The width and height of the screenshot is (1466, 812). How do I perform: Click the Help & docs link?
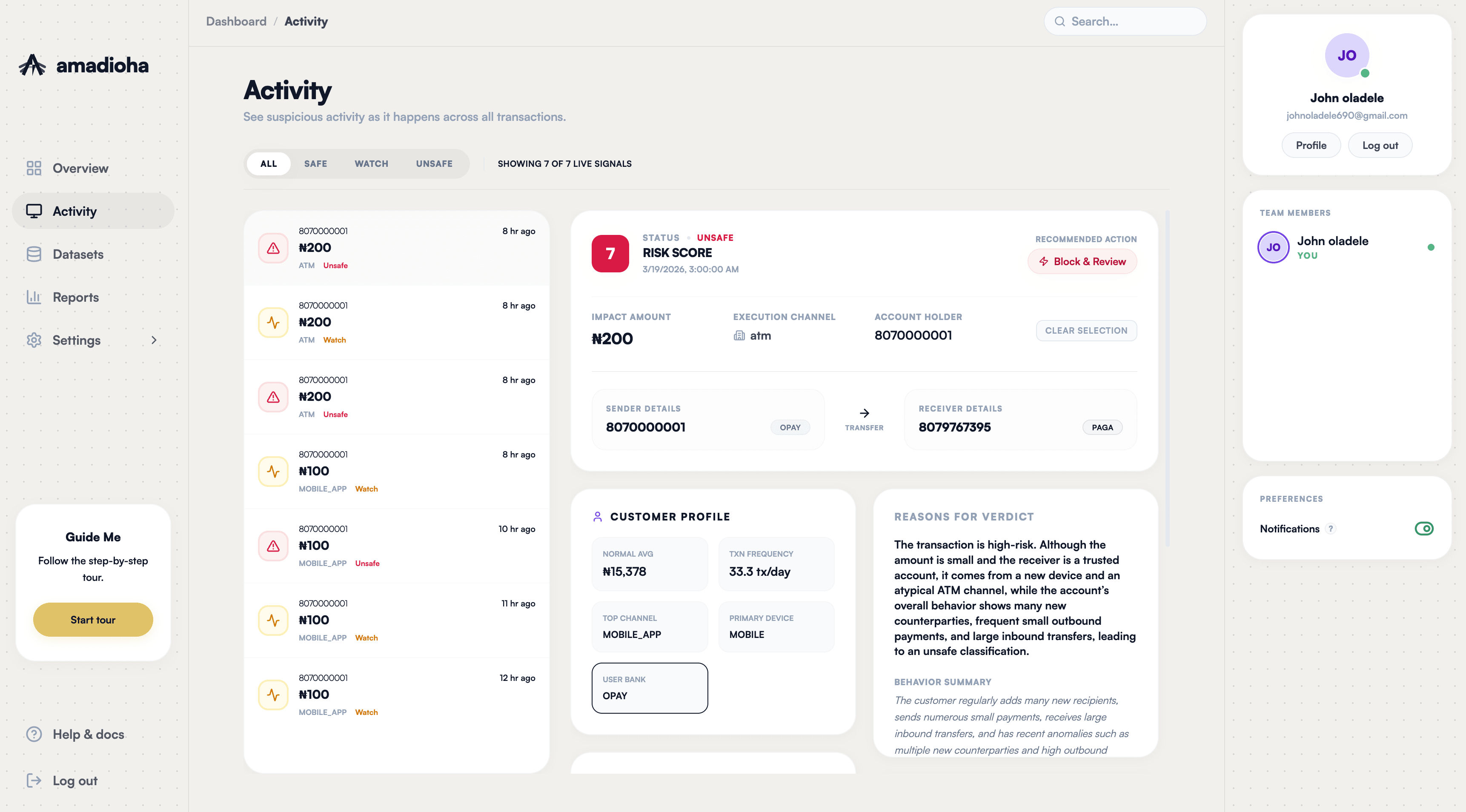click(88, 734)
